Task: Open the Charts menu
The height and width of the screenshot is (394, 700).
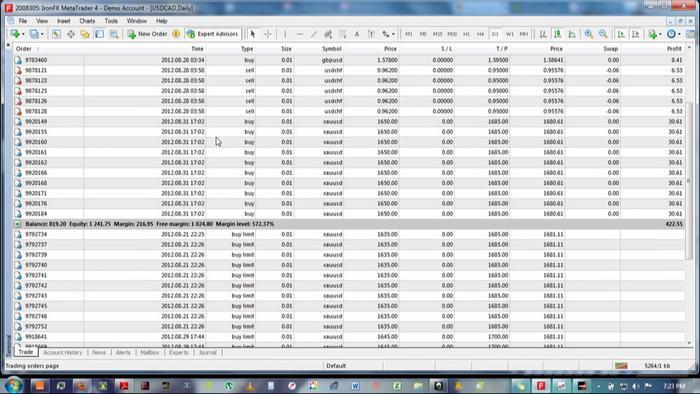Action: click(x=87, y=21)
